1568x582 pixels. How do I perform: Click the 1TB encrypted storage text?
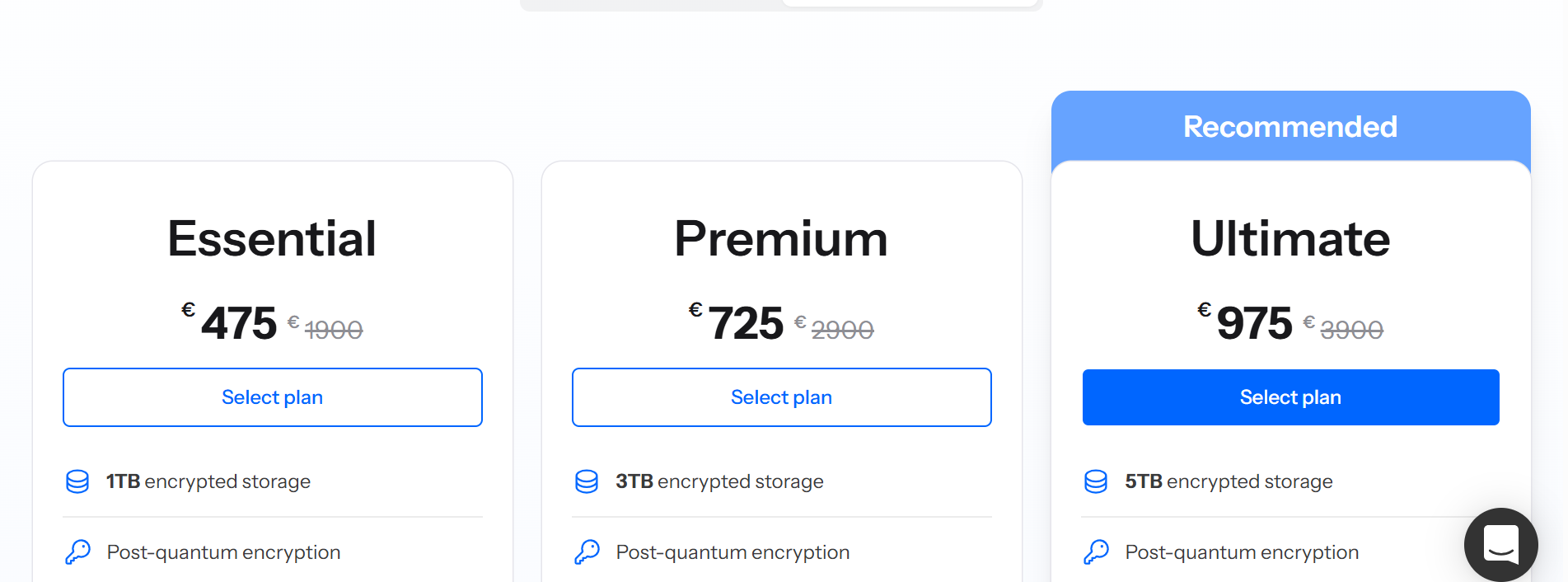[208, 481]
